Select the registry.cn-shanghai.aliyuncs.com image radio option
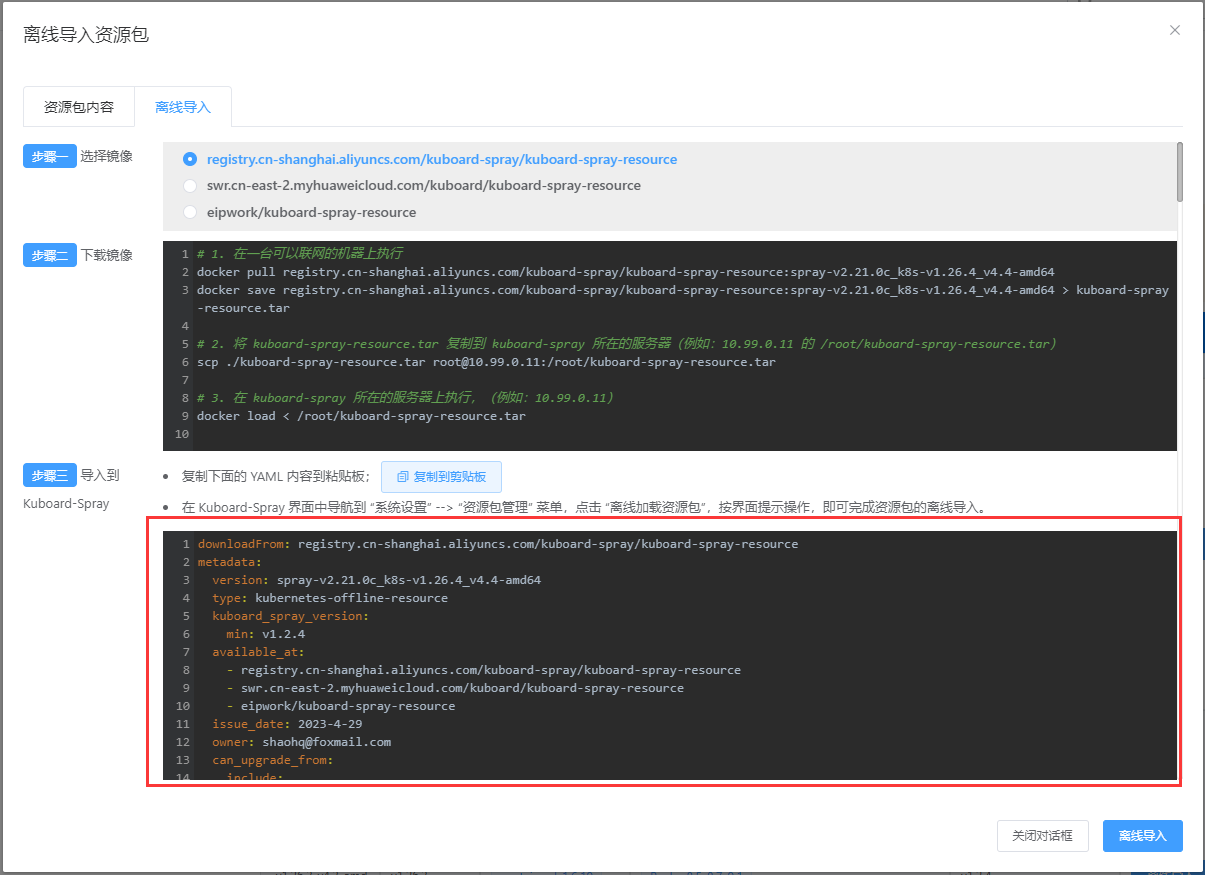The width and height of the screenshot is (1205, 875). point(190,159)
